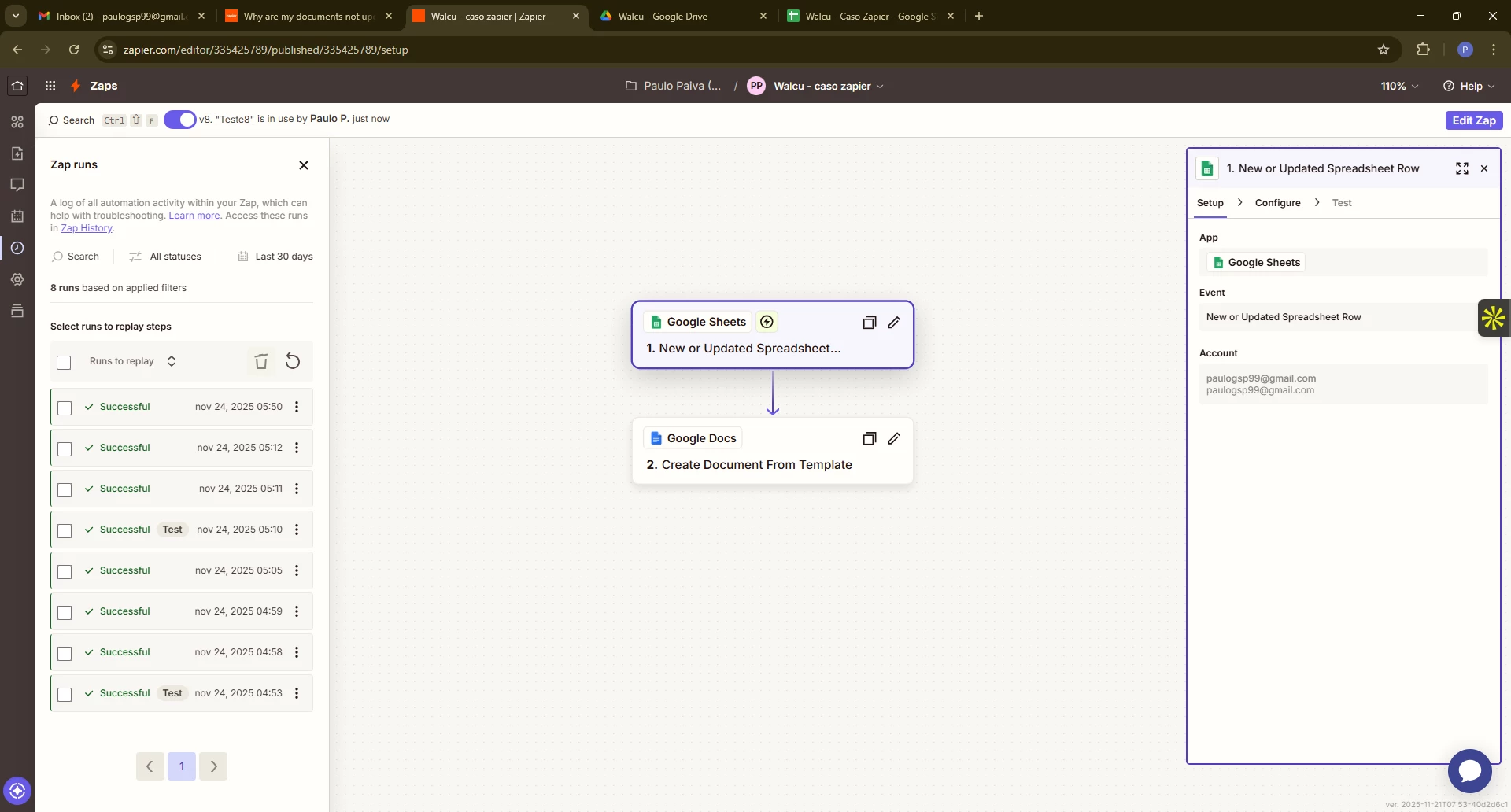Screen dimensions: 1511x812
Task: Open the Paulo Paiva folder breadcrumb
Action: [673, 86]
